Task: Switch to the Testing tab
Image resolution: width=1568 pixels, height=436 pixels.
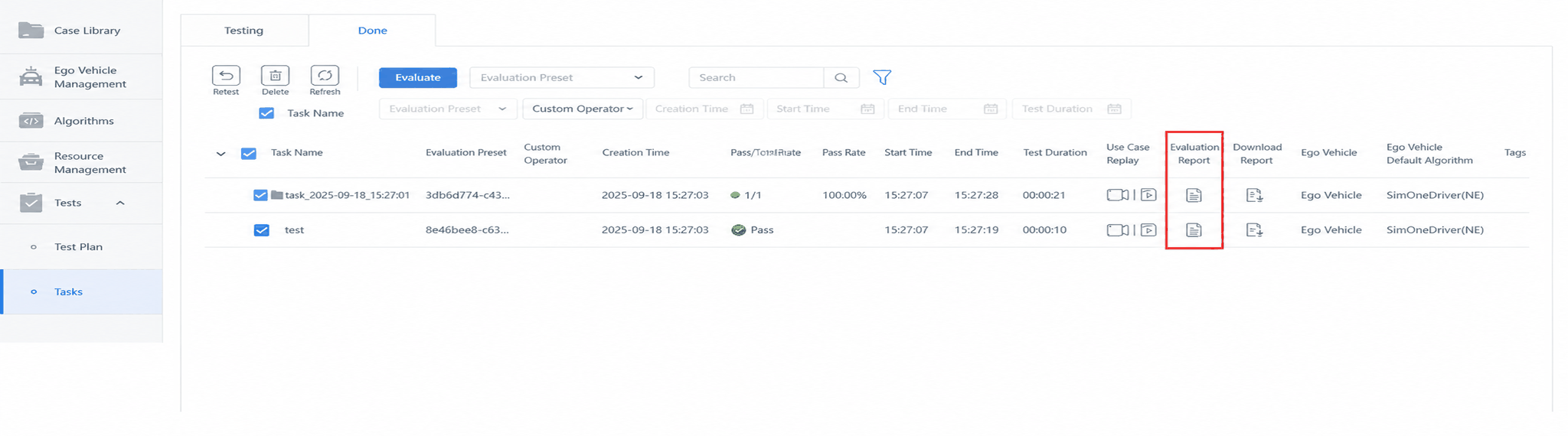Action: pyautogui.click(x=244, y=31)
